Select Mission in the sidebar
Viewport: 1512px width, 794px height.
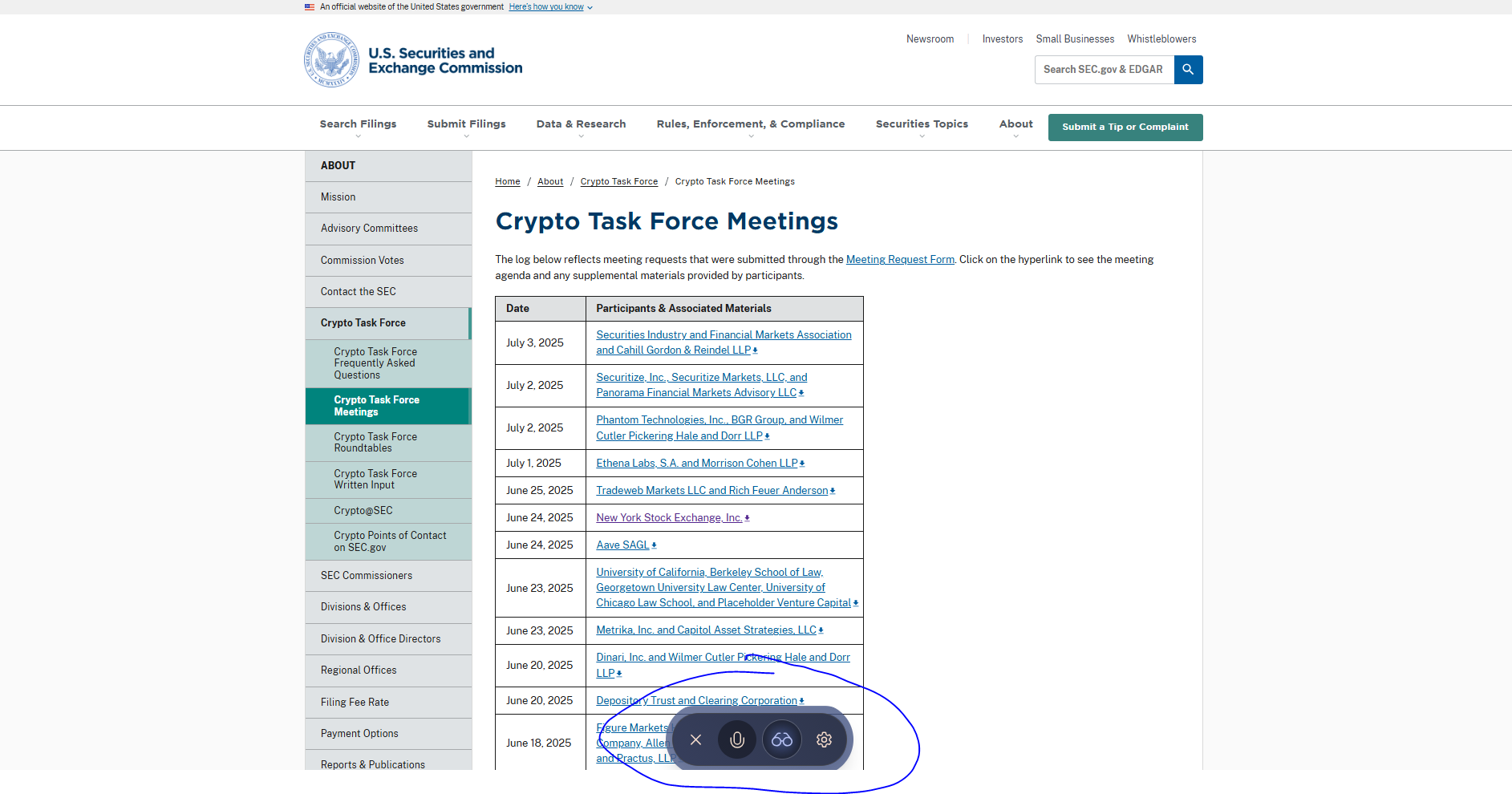[x=388, y=197]
